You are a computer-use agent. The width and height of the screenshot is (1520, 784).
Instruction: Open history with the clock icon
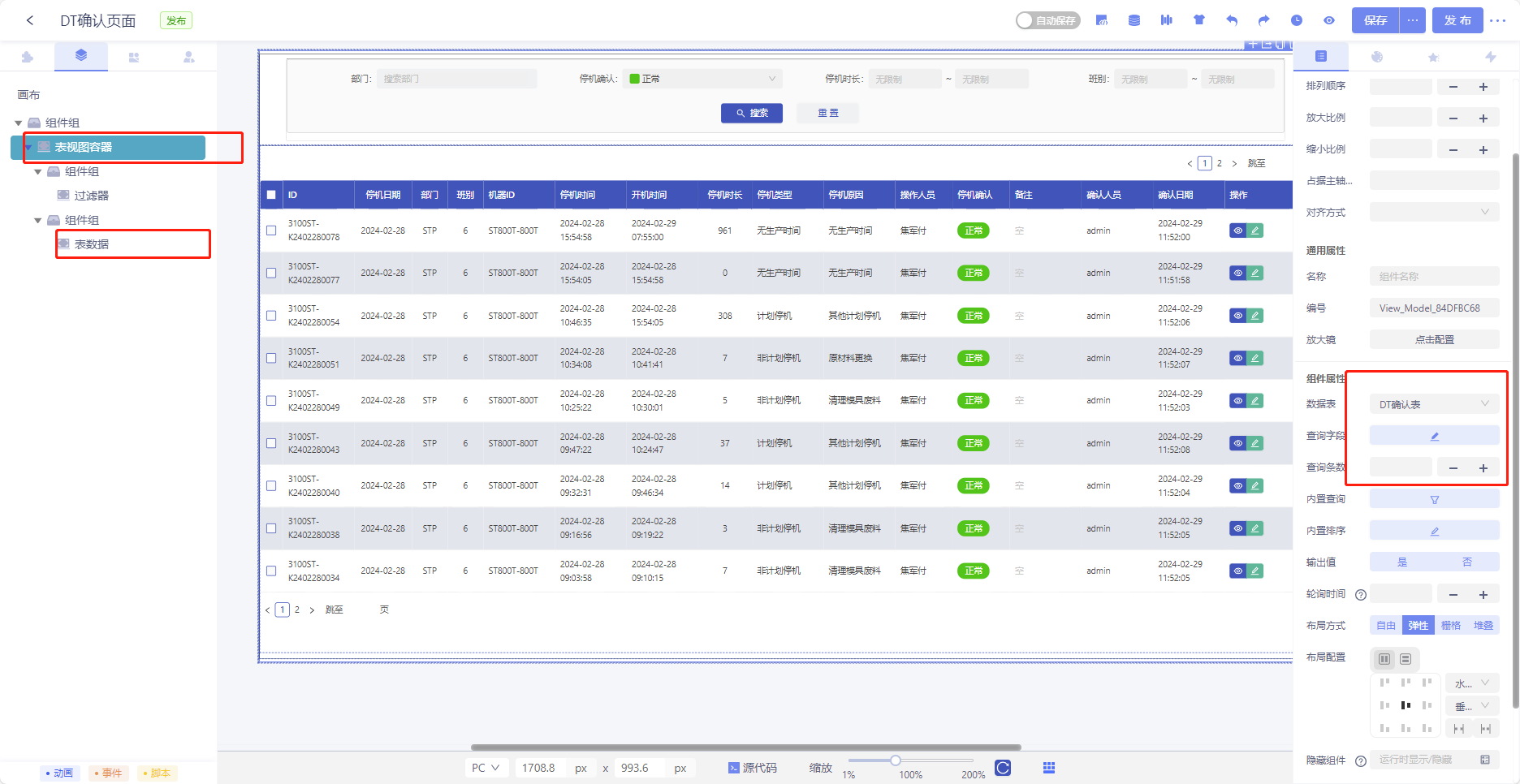point(1297,20)
